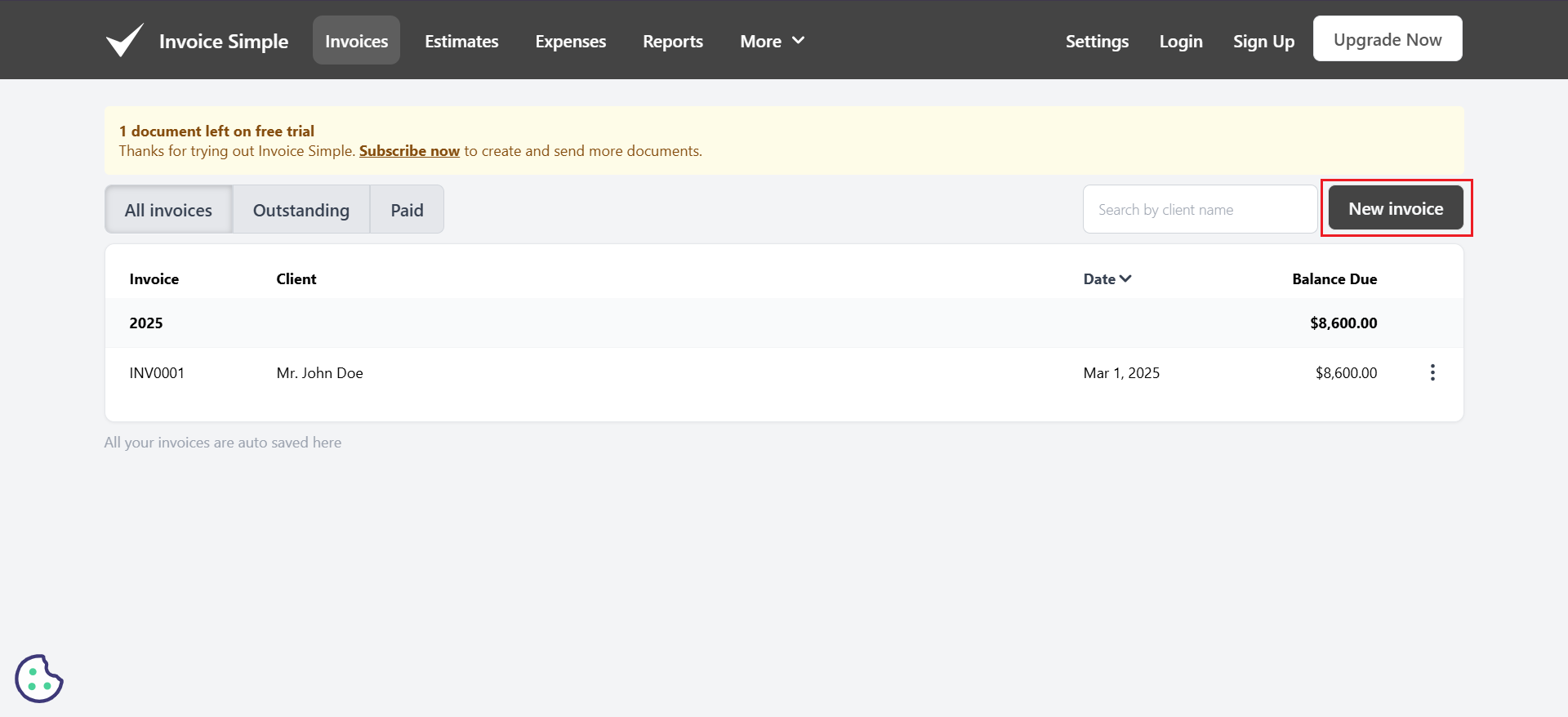Open the Reports page

click(x=672, y=41)
